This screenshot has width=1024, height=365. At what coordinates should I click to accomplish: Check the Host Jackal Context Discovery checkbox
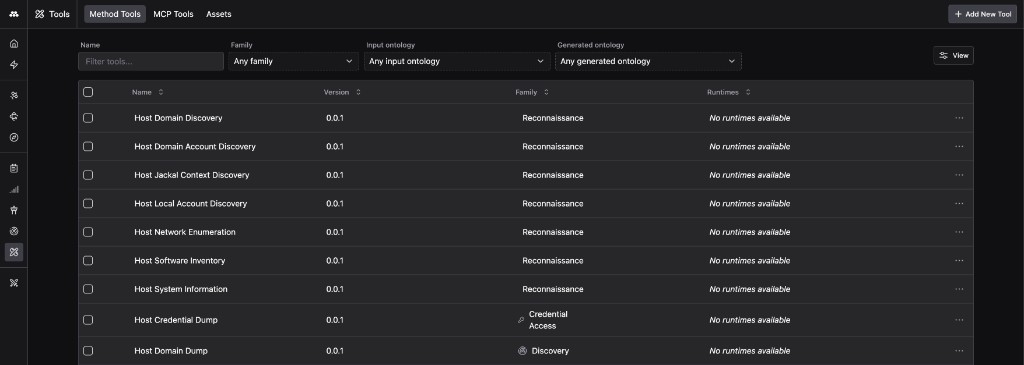pyautogui.click(x=88, y=175)
